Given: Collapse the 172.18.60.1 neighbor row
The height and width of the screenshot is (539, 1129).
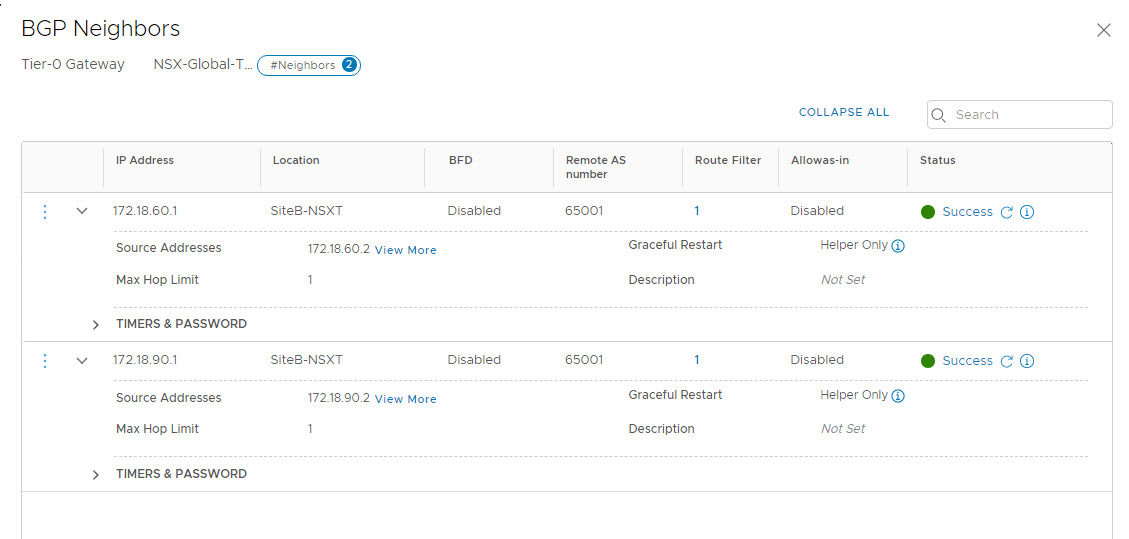Looking at the screenshot, I should click(82, 212).
